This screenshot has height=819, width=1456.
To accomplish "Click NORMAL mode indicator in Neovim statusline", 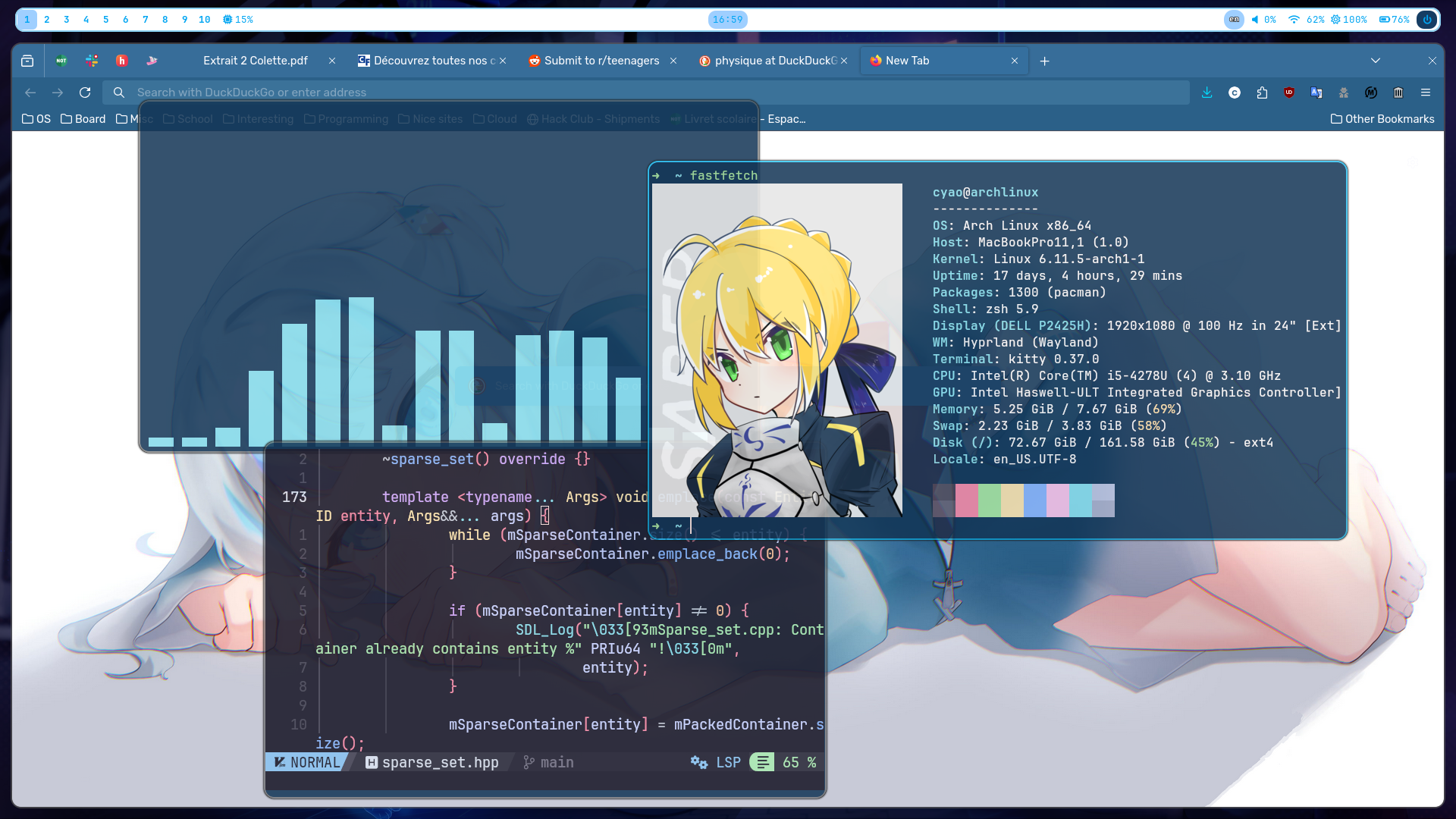I will [x=307, y=762].
